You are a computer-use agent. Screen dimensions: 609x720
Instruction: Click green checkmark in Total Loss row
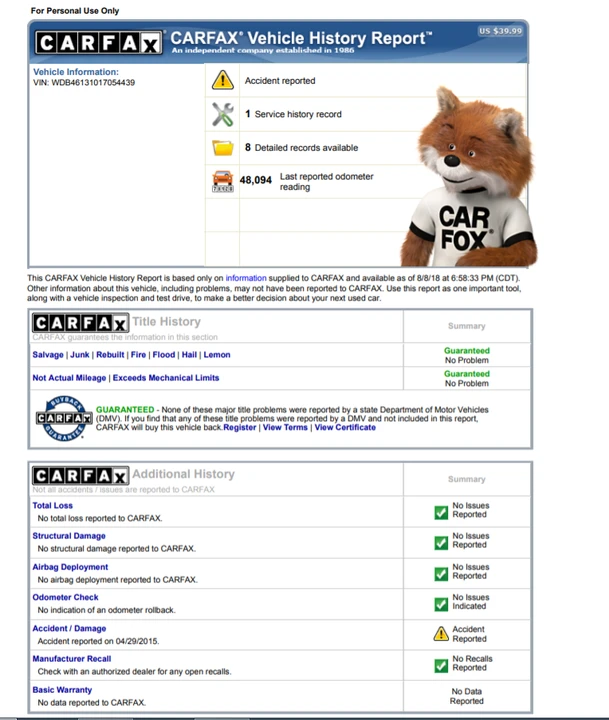[x=441, y=512]
